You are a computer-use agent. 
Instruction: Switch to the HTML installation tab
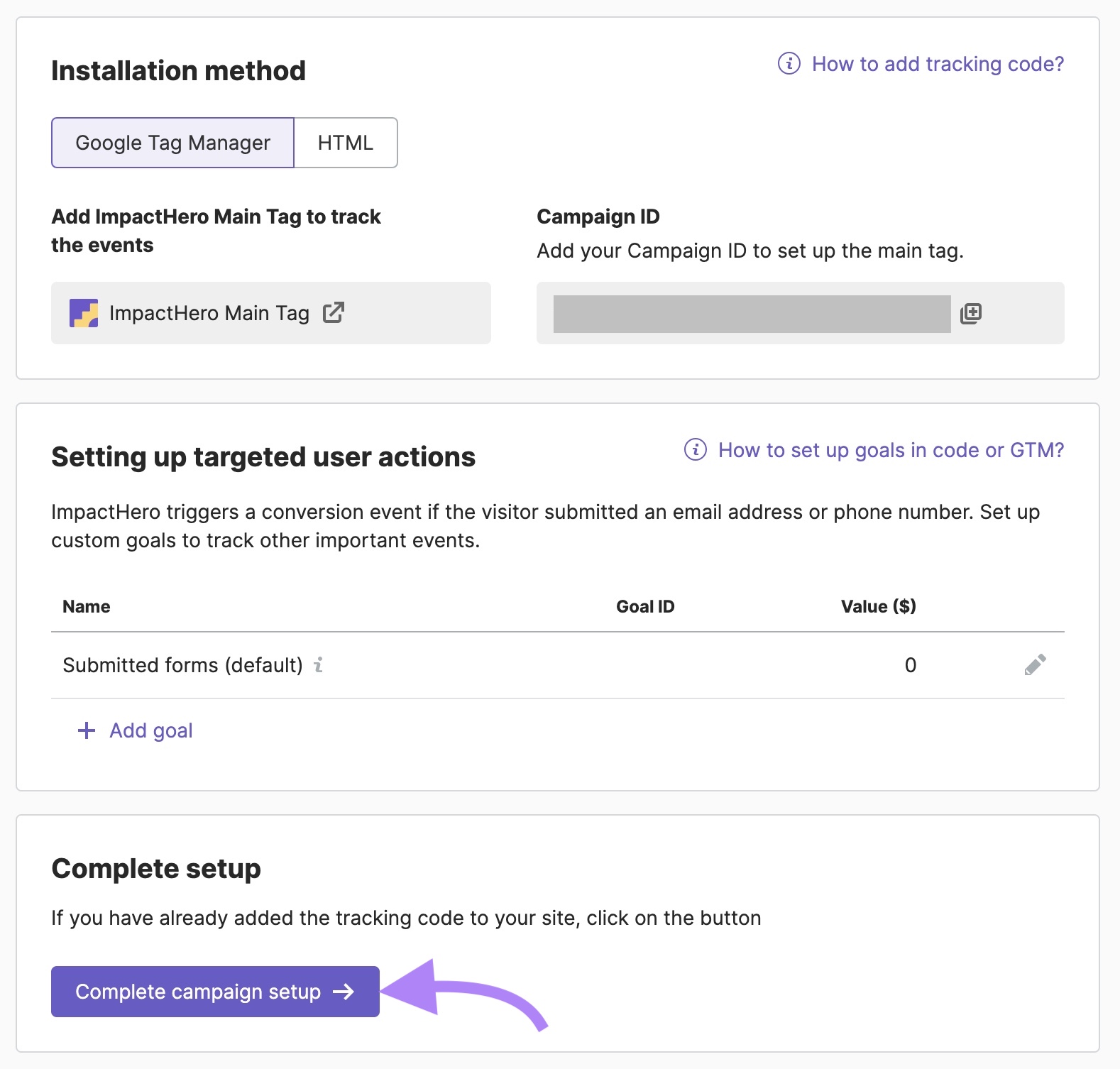346,142
